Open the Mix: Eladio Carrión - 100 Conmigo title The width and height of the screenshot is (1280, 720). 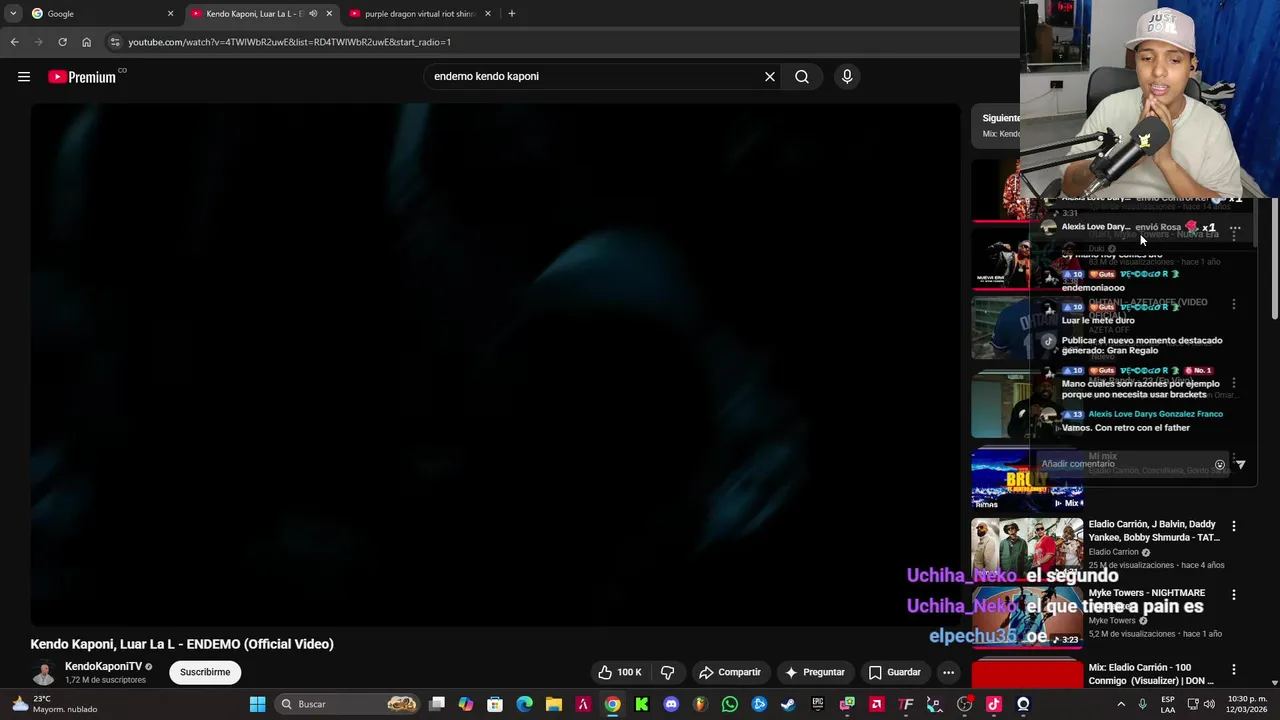click(1151, 674)
